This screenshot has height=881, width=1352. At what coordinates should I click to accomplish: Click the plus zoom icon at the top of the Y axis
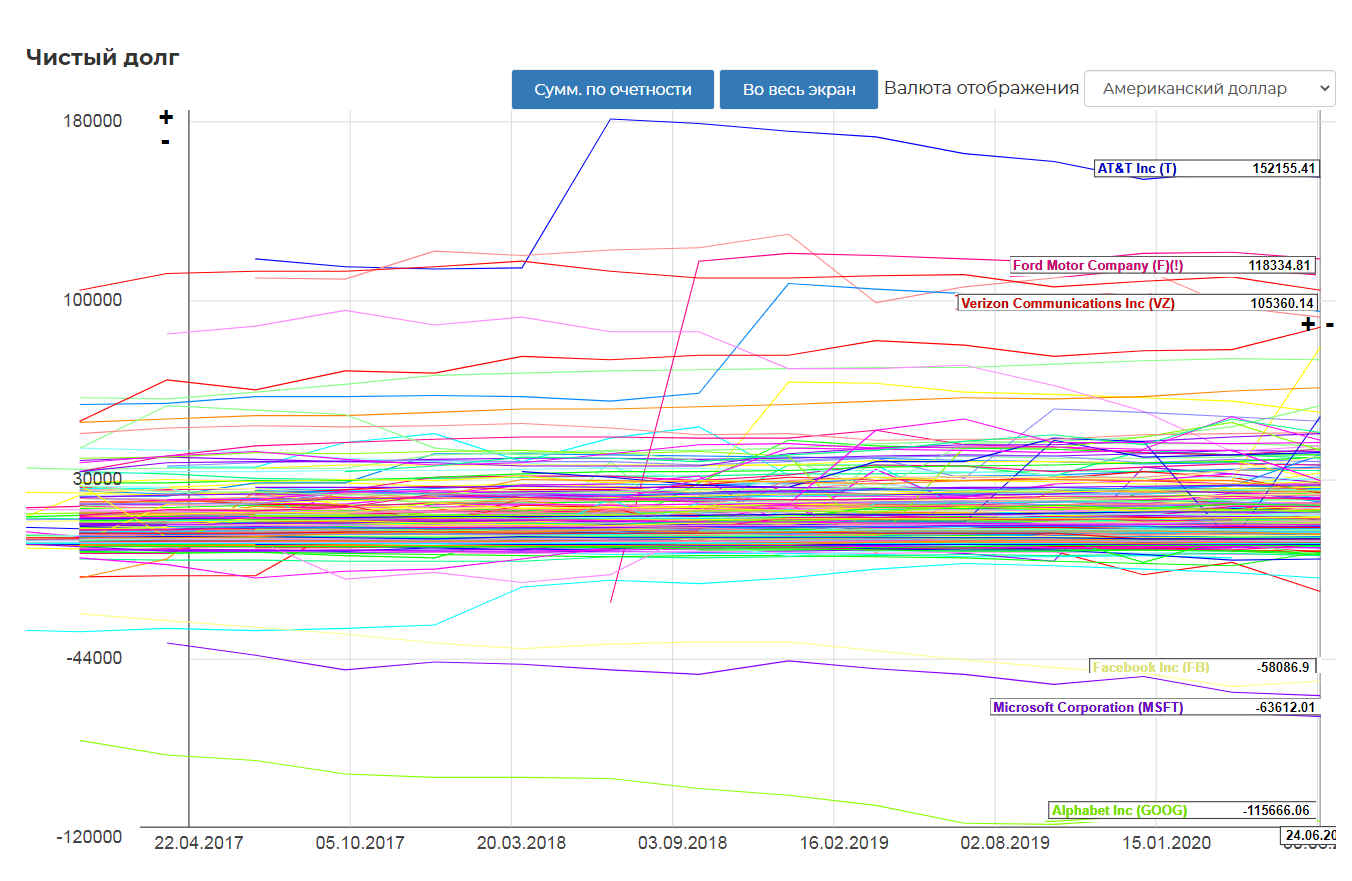tap(166, 117)
